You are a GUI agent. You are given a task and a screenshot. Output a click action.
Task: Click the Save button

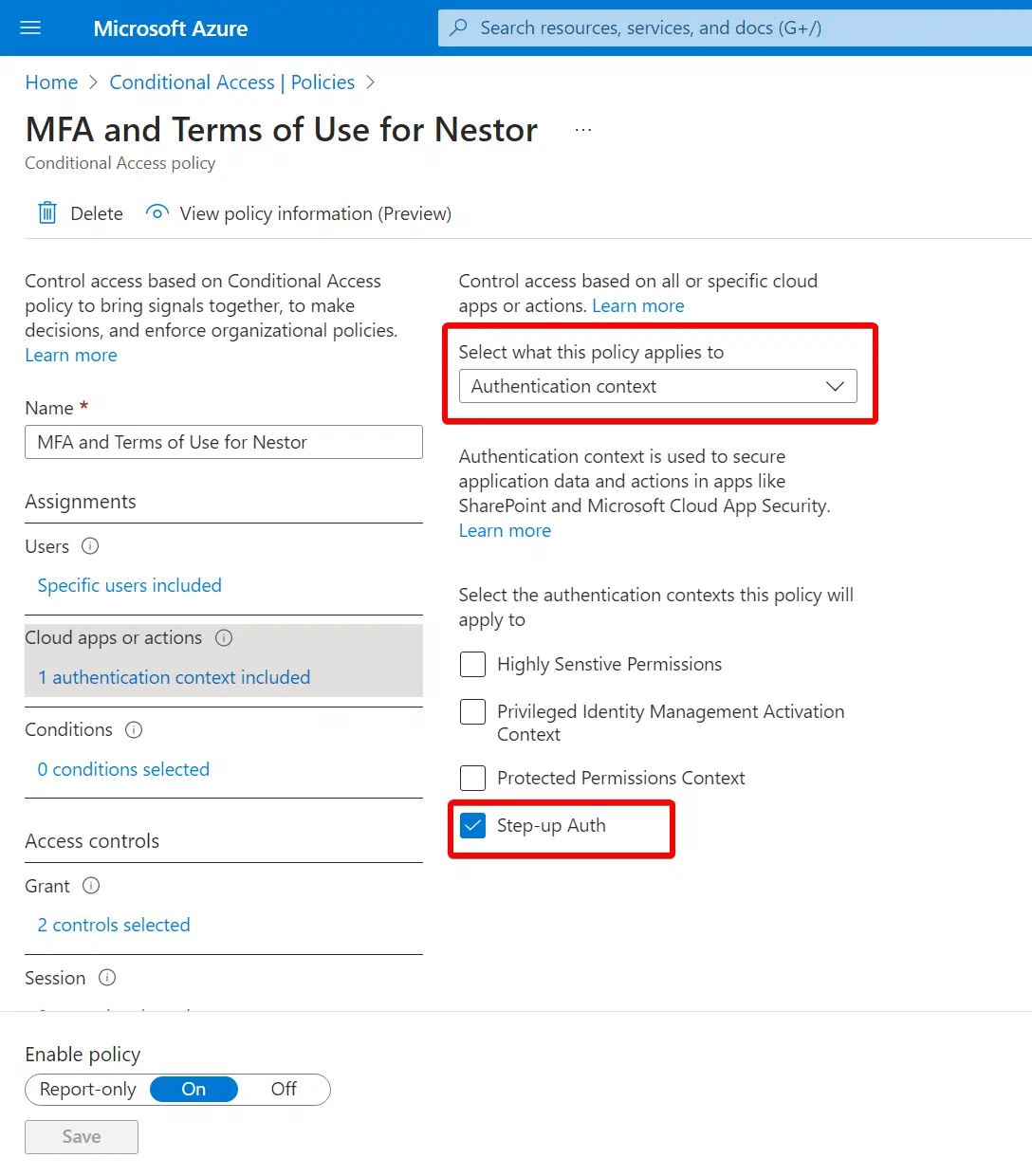pyautogui.click(x=82, y=1137)
